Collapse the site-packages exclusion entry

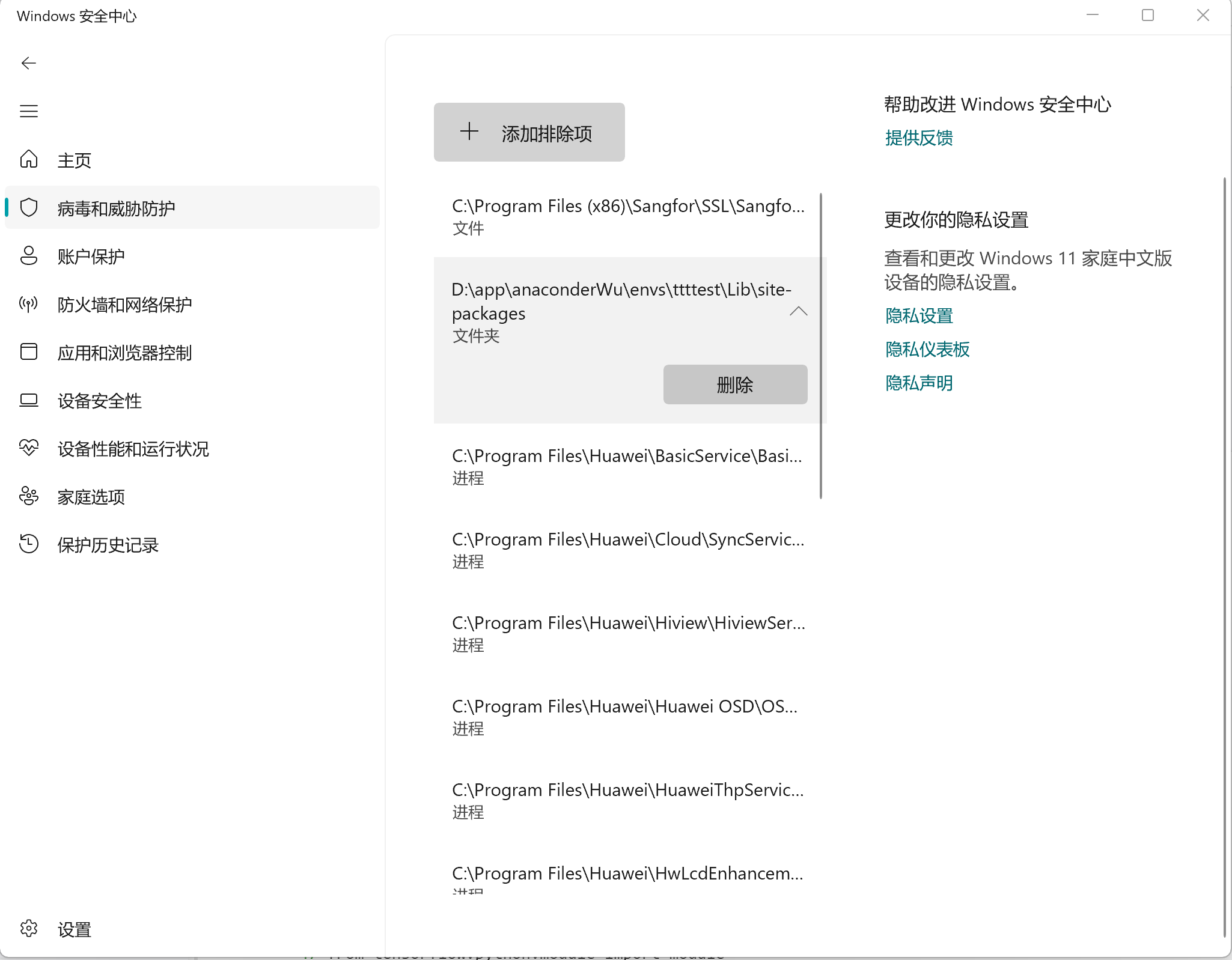click(798, 312)
